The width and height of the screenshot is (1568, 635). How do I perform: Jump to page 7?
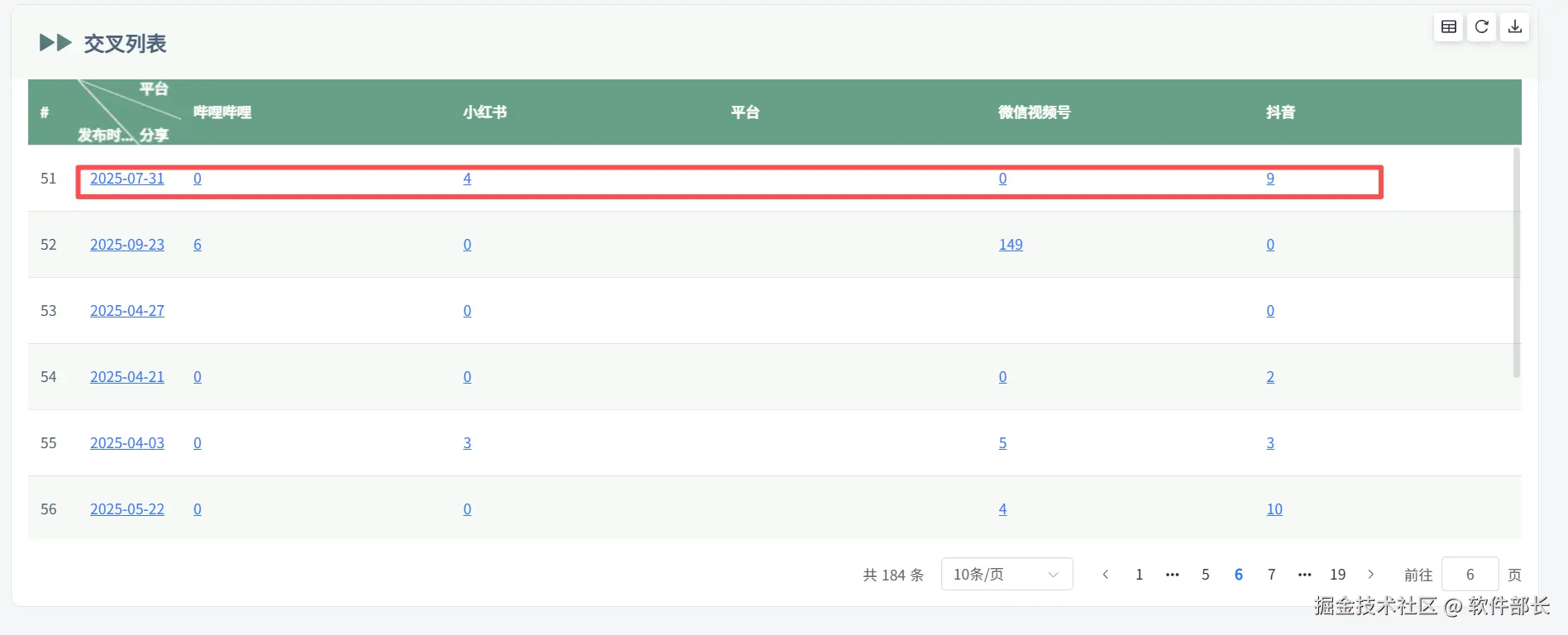click(x=1272, y=574)
